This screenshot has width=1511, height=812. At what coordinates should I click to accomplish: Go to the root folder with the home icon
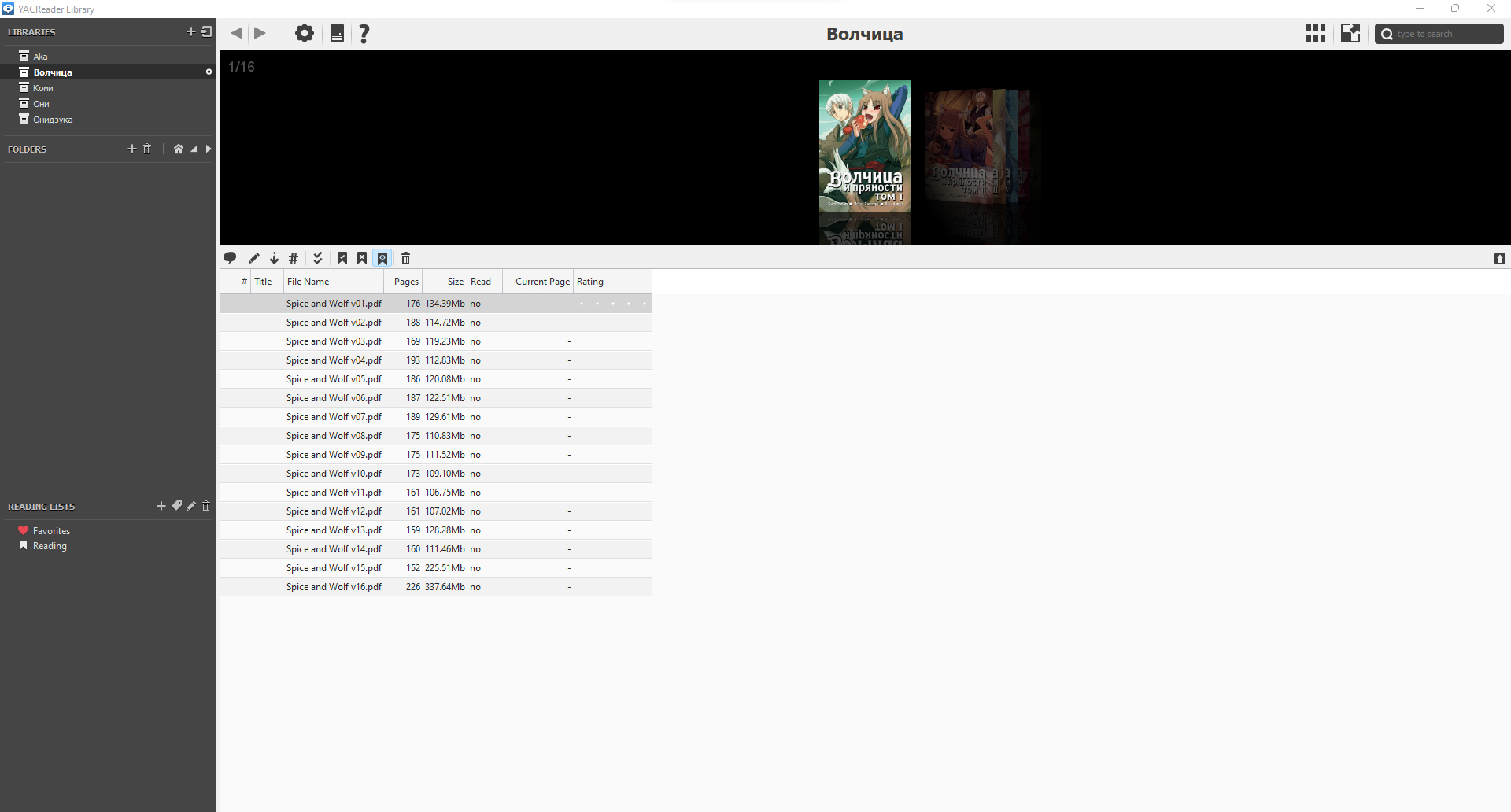179,149
